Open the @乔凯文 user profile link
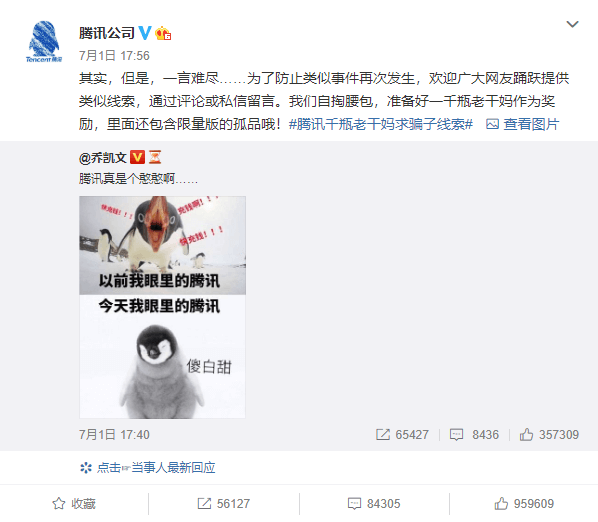 coord(103,157)
